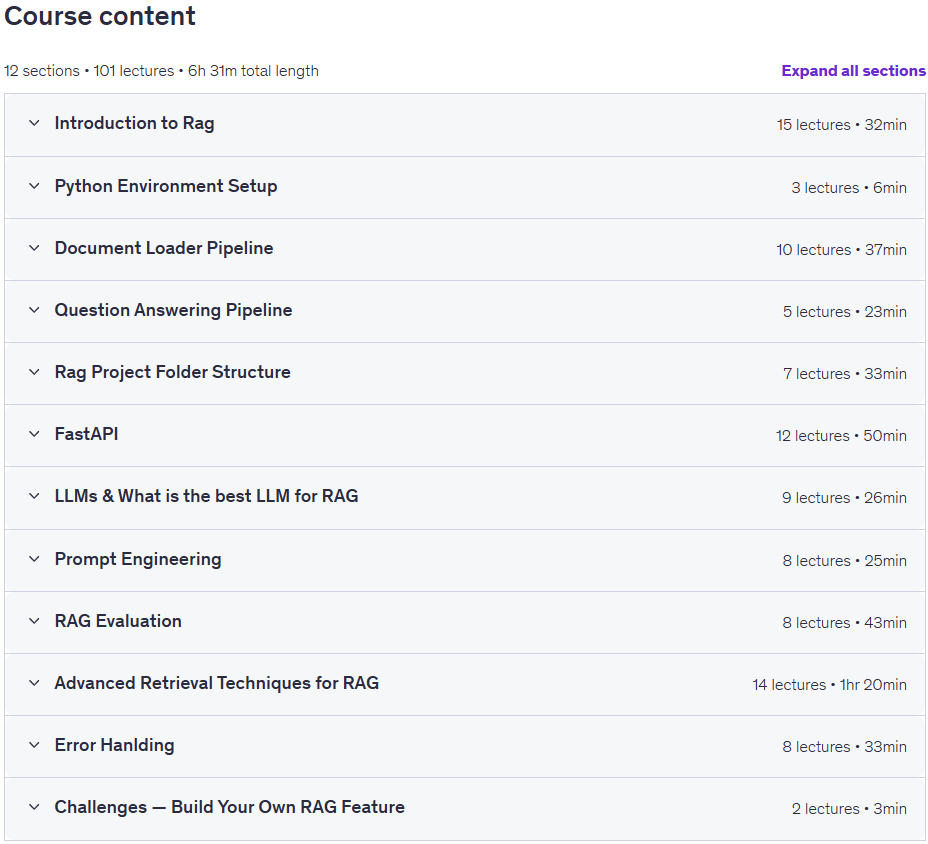Click Document Loader Pipeline title
Screen dimensions: 928x844
click(164, 248)
